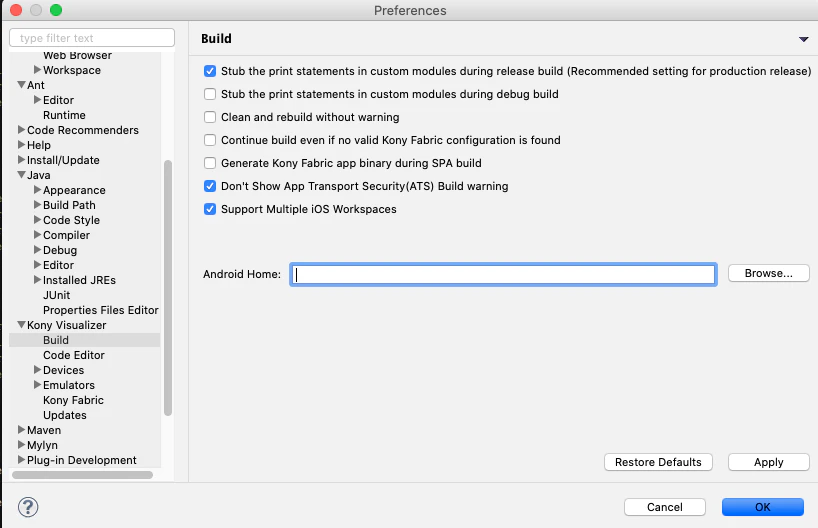Expand the Install/Update node
This screenshot has height=528, width=818.
tap(21, 160)
